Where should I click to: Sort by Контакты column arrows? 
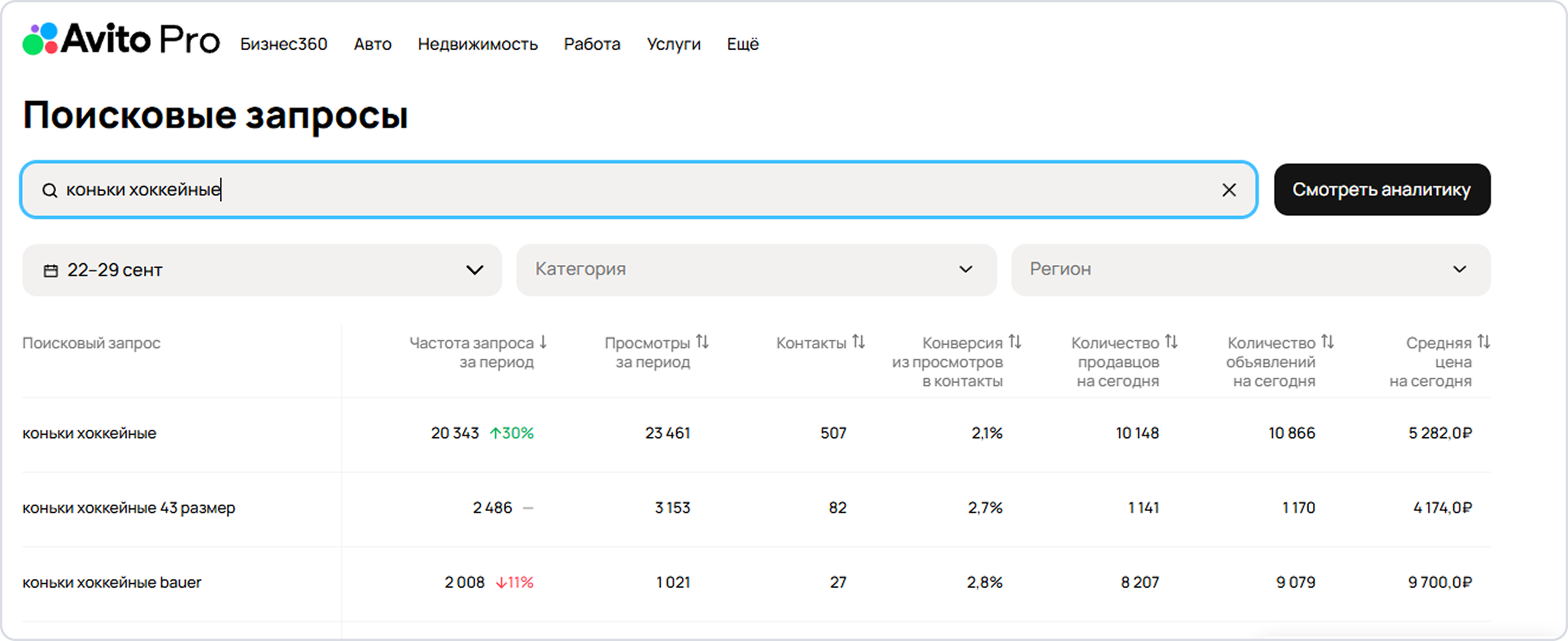pos(858,342)
